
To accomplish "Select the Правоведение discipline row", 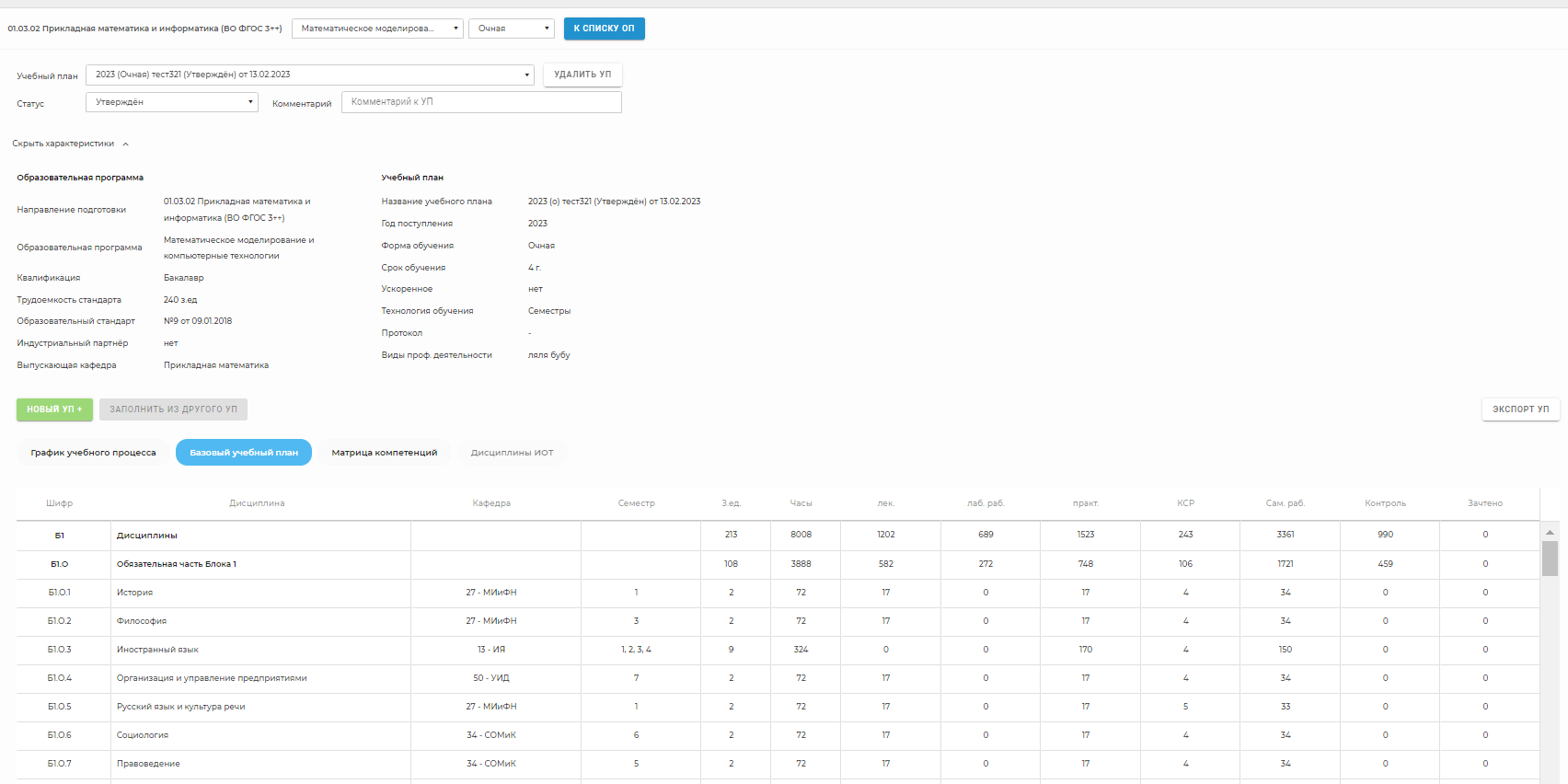I will click(778, 764).
